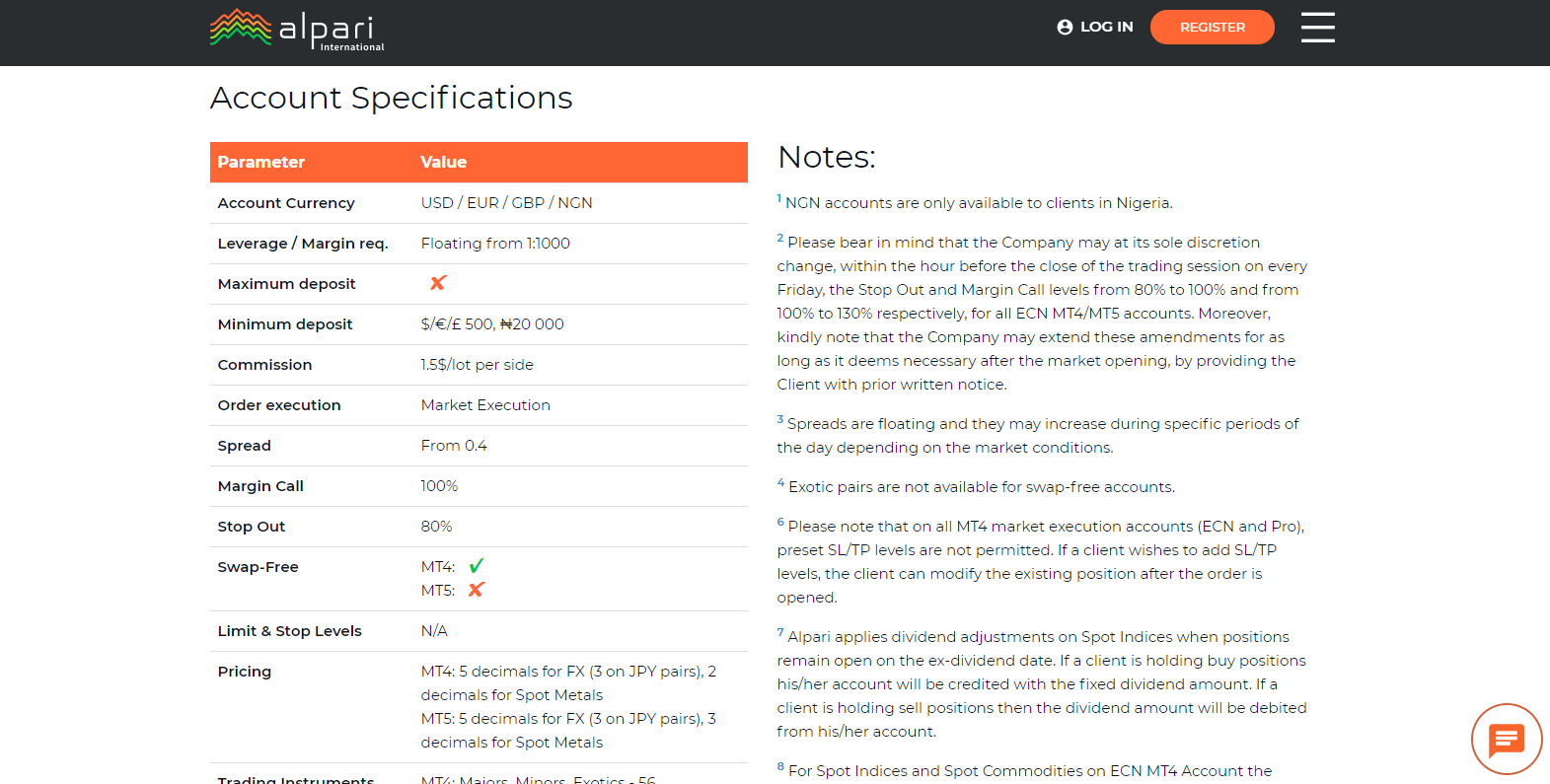Click the 1.5$/lot per side commission value
This screenshot has width=1550, height=784.
pyautogui.click(x=477, y=365)
